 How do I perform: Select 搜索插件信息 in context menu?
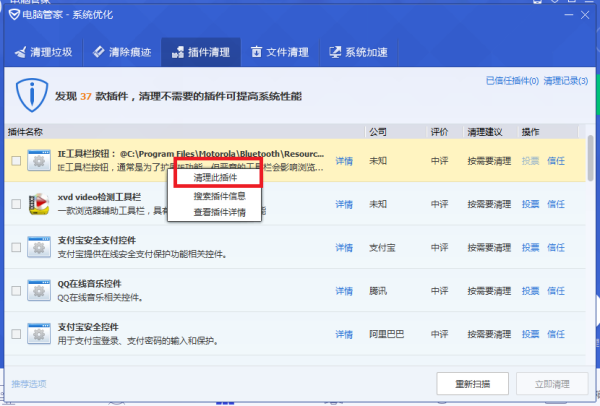pyautogui.click(x=219, y=195)
